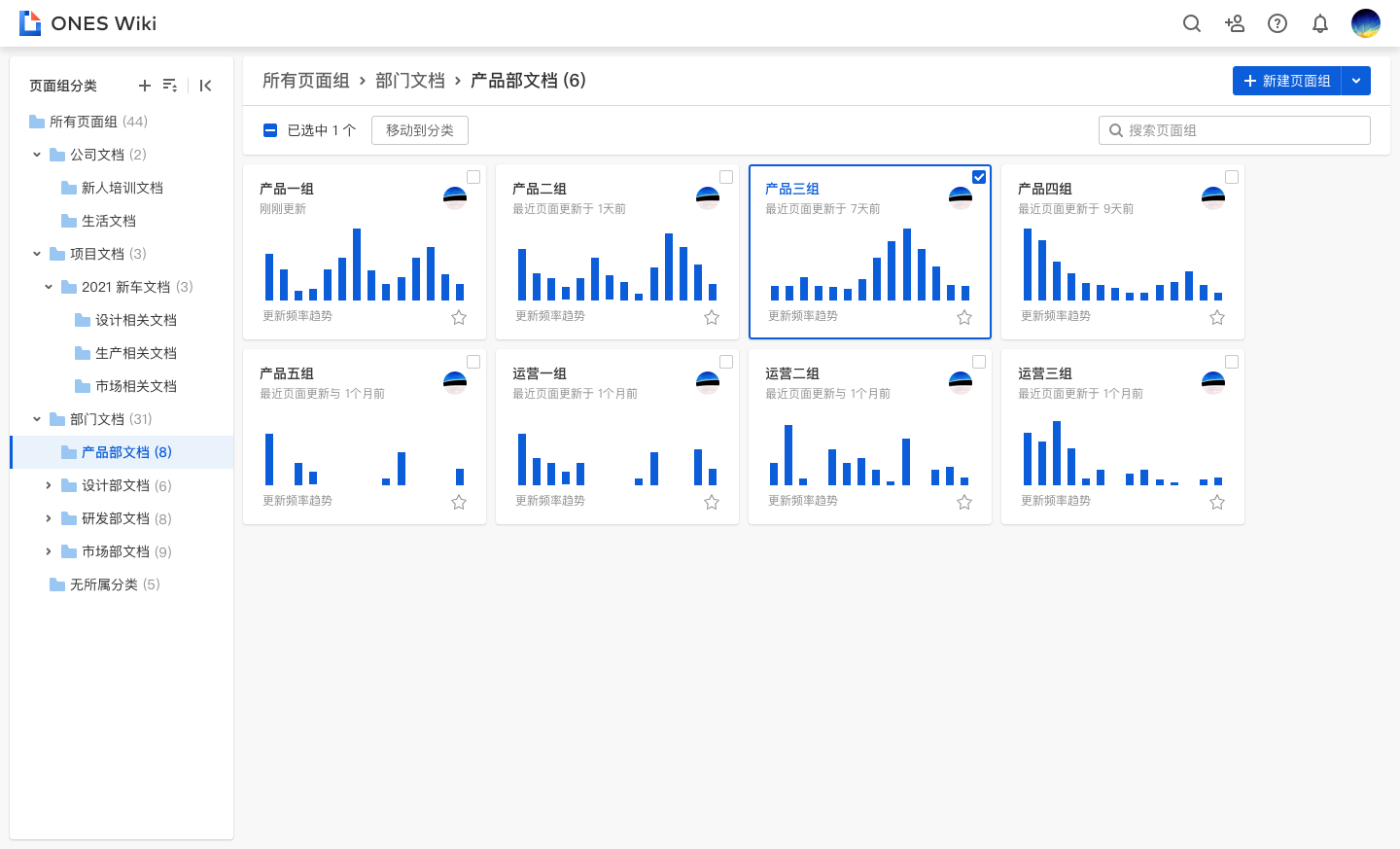Open dropdown arrow next to 新建页面组
The image size is (1400, 849).
1356,81
